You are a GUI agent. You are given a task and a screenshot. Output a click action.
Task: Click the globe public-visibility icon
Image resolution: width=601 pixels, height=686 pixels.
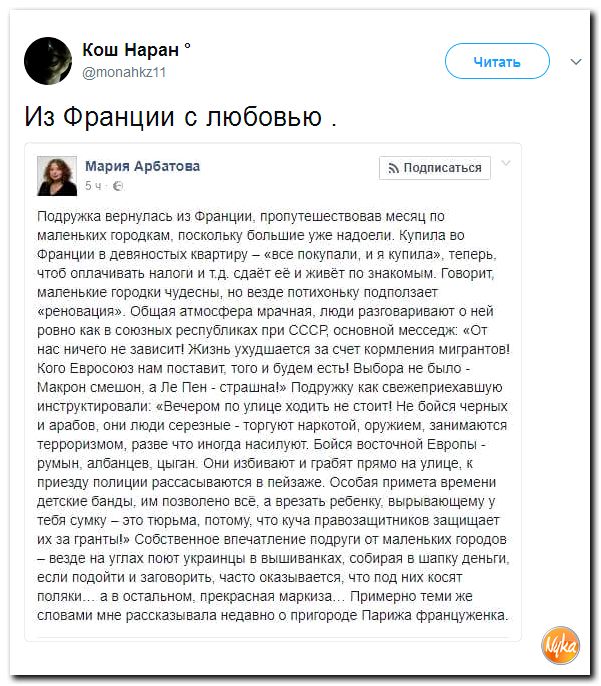(x=118, y=186)
